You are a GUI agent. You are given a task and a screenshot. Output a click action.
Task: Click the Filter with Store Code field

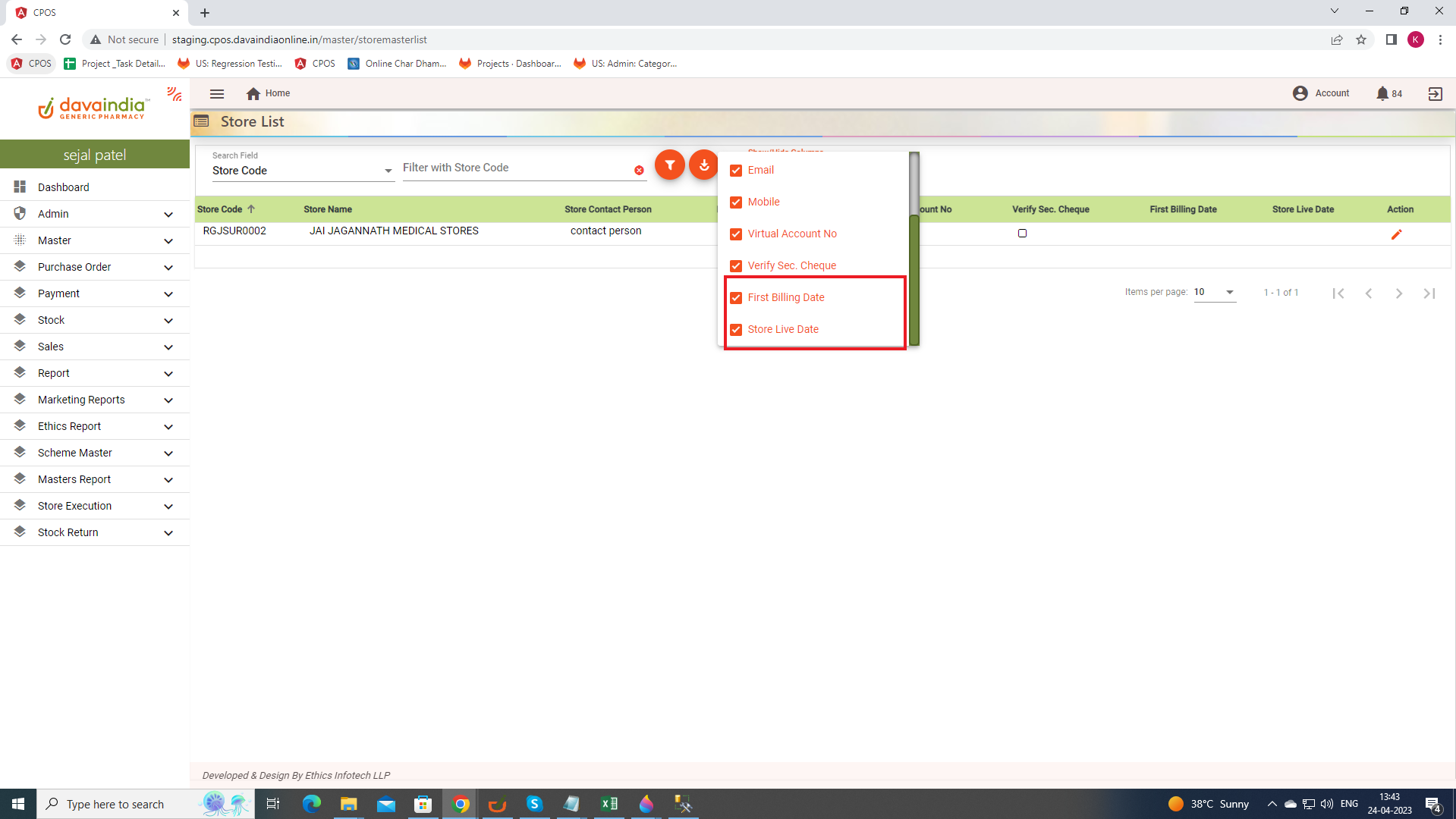click(x=516, y=168)
